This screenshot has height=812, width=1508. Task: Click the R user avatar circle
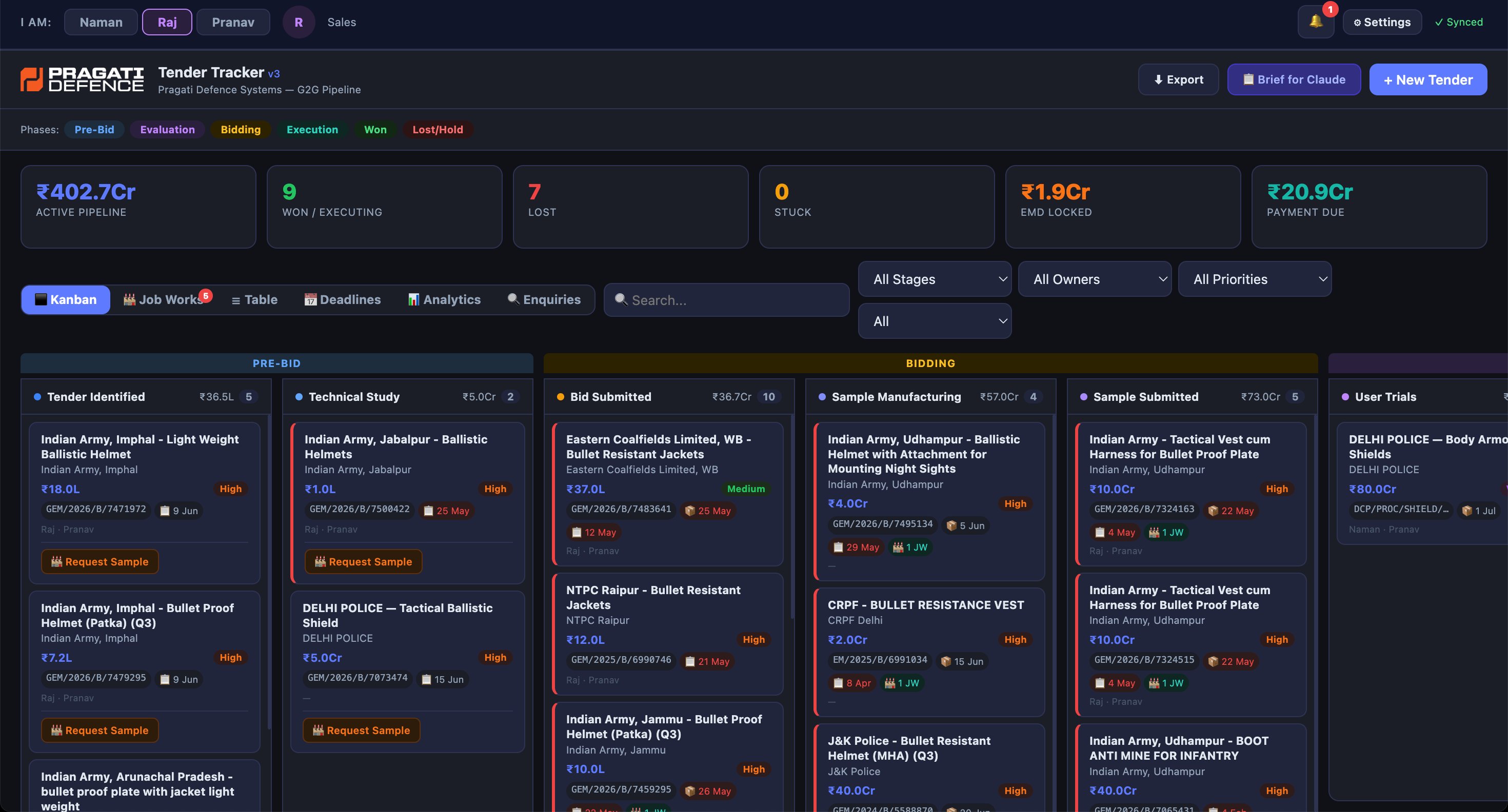(x=299, y=22)
